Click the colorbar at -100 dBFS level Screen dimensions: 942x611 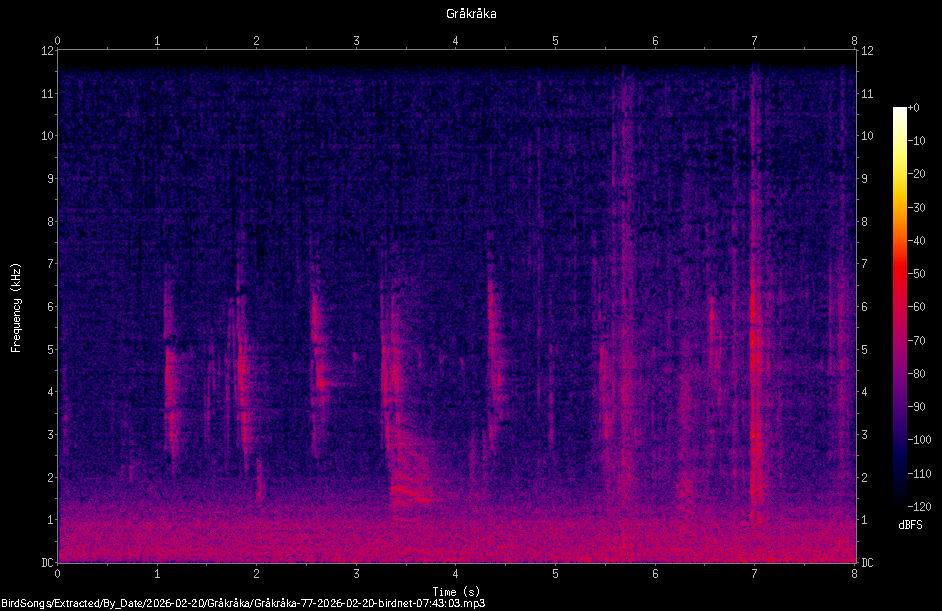(899, 440)
